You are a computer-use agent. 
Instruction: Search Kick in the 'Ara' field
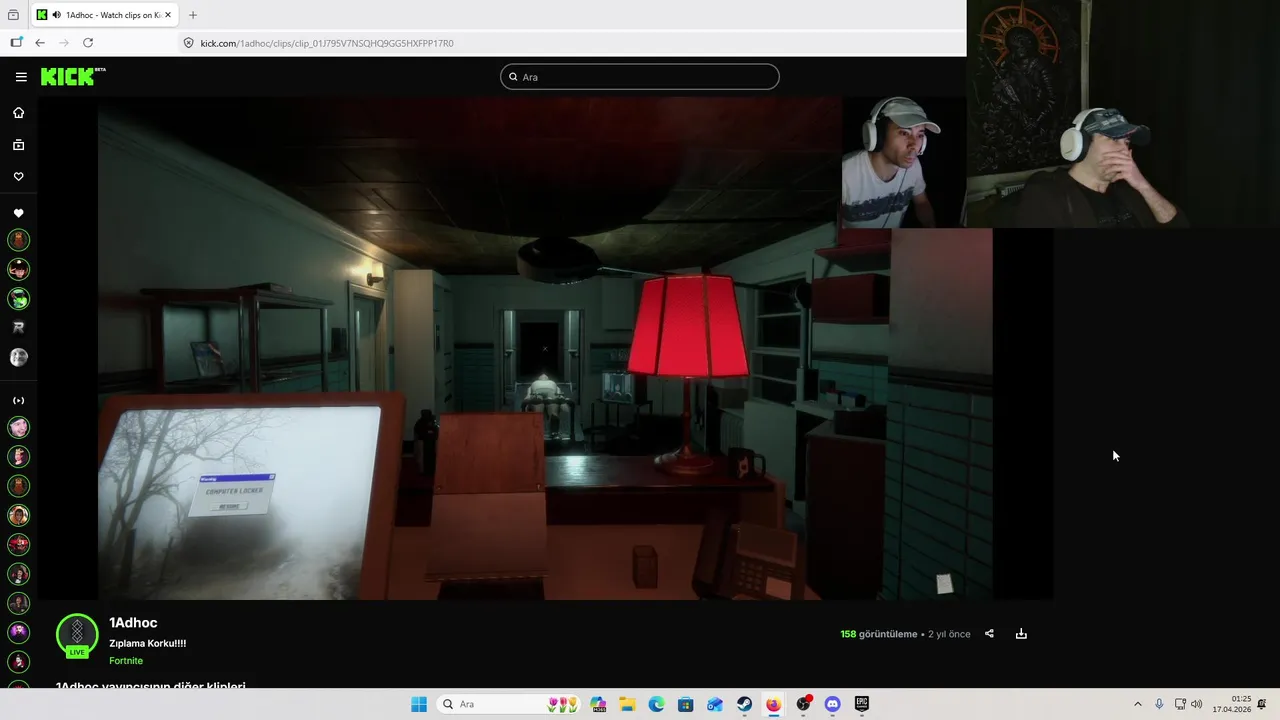(640, 77)
